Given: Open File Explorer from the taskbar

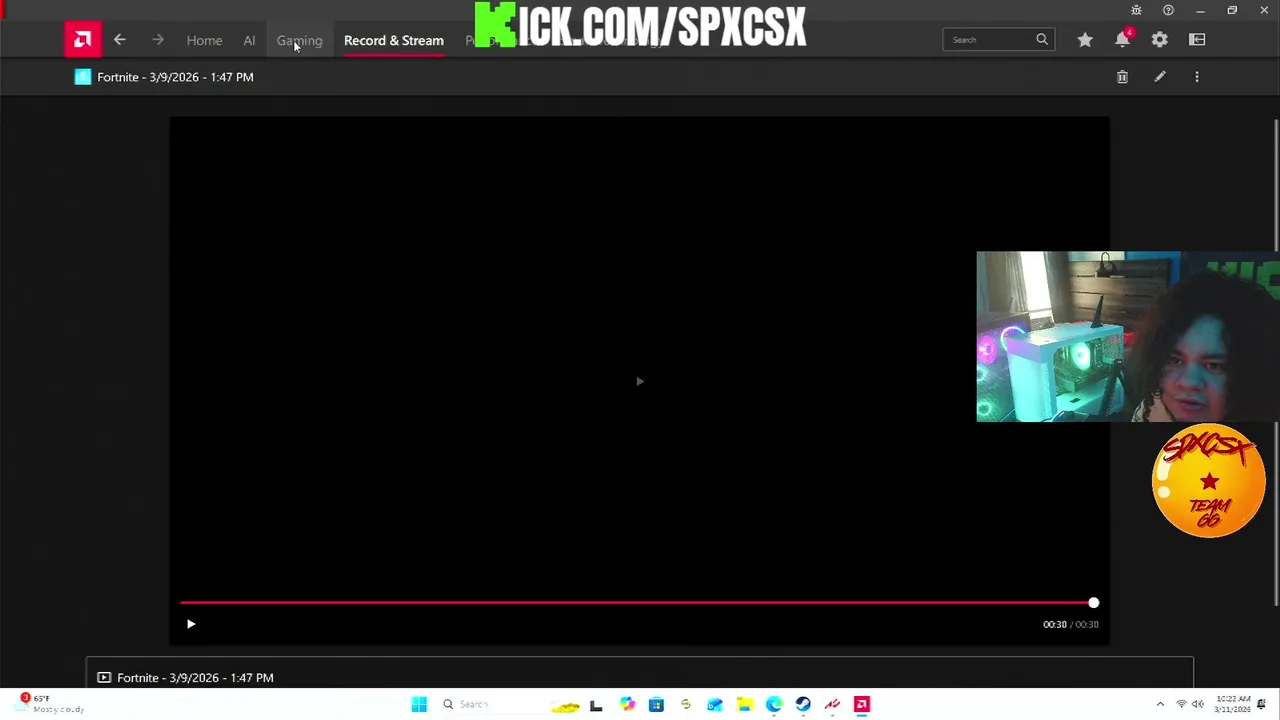Looking at the screenshot, I should pyautogui.click(x=744, y=705).
